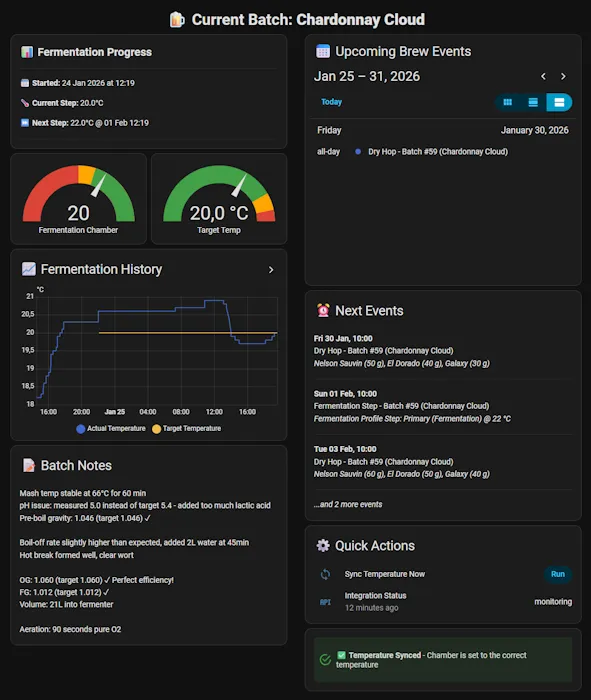The height and width of the screenshot is (700, 591).
Task: Click the thermometer icon beside Current Step
Action: [x=25, y=103]
